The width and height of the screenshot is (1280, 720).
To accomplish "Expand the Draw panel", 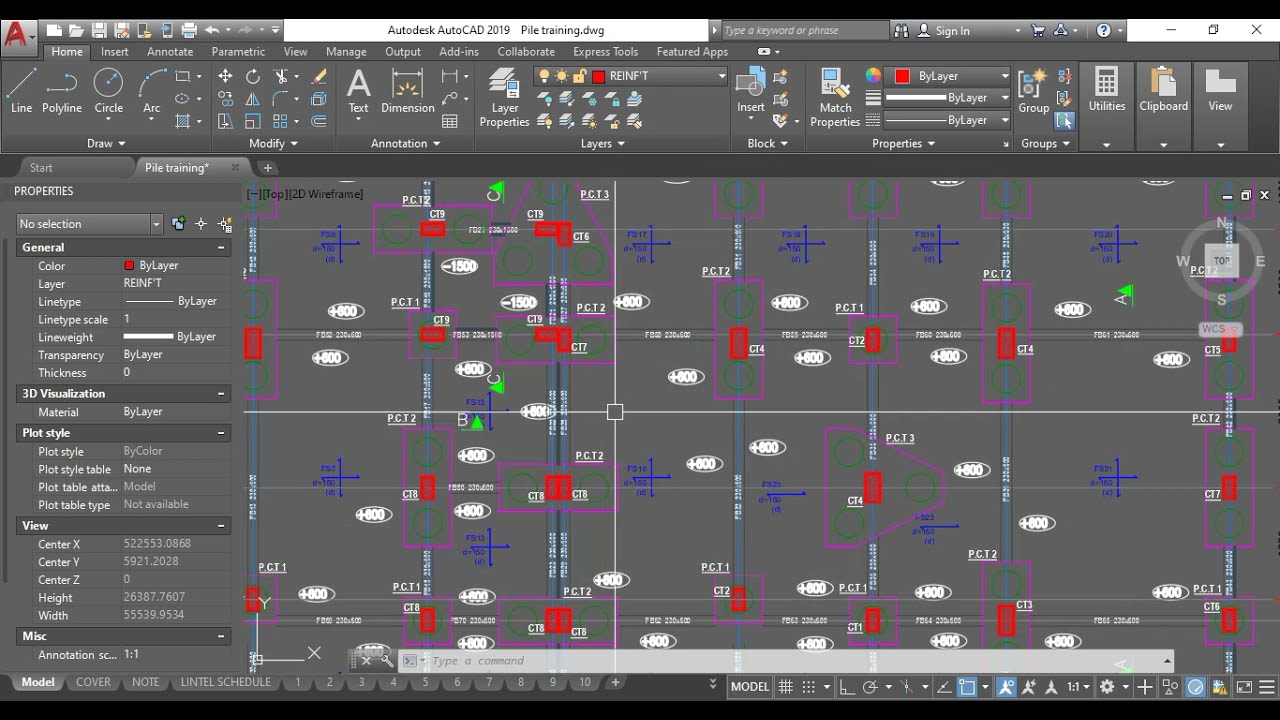I will [106, 143].
